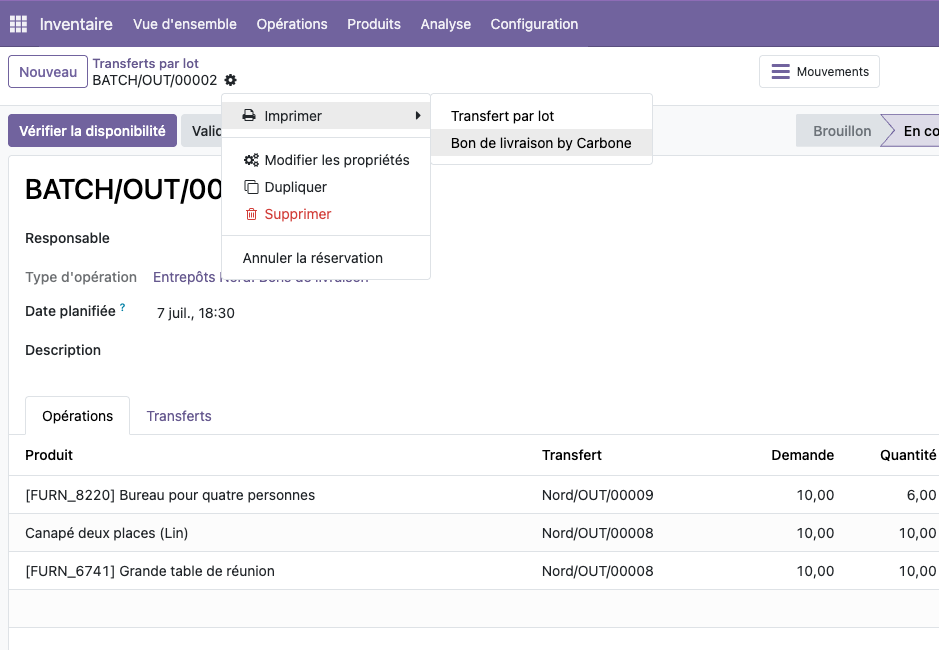The width and height of the screenshot is (939, 650).
Task: Sort by the Produit column header
Action: click(x=49, y=455)
